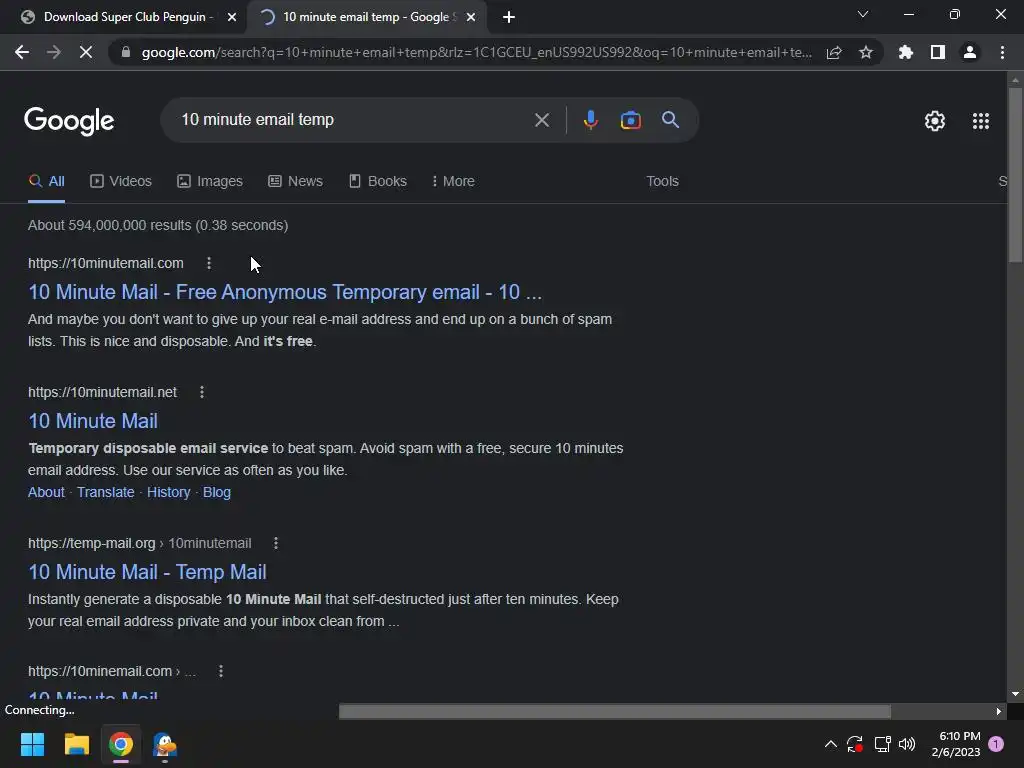Open the network display tray icon

pos(882,744)
